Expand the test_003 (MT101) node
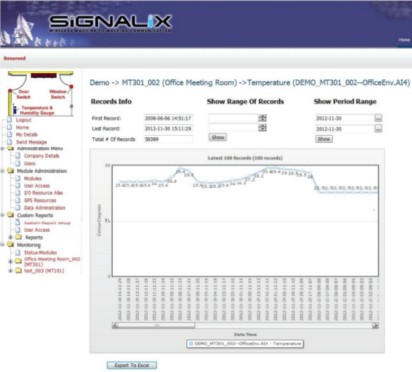The width and height of the screenshot is (412, 372). click(11, 271)
